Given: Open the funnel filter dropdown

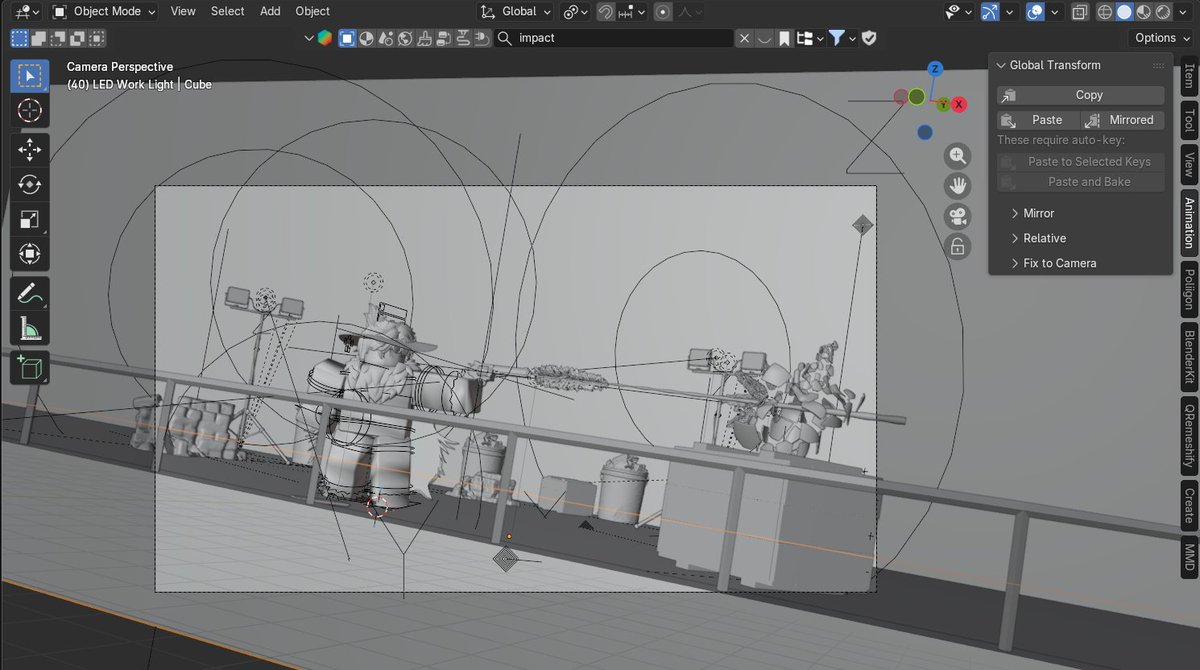Looking at the screenshot, I should 842,38.
